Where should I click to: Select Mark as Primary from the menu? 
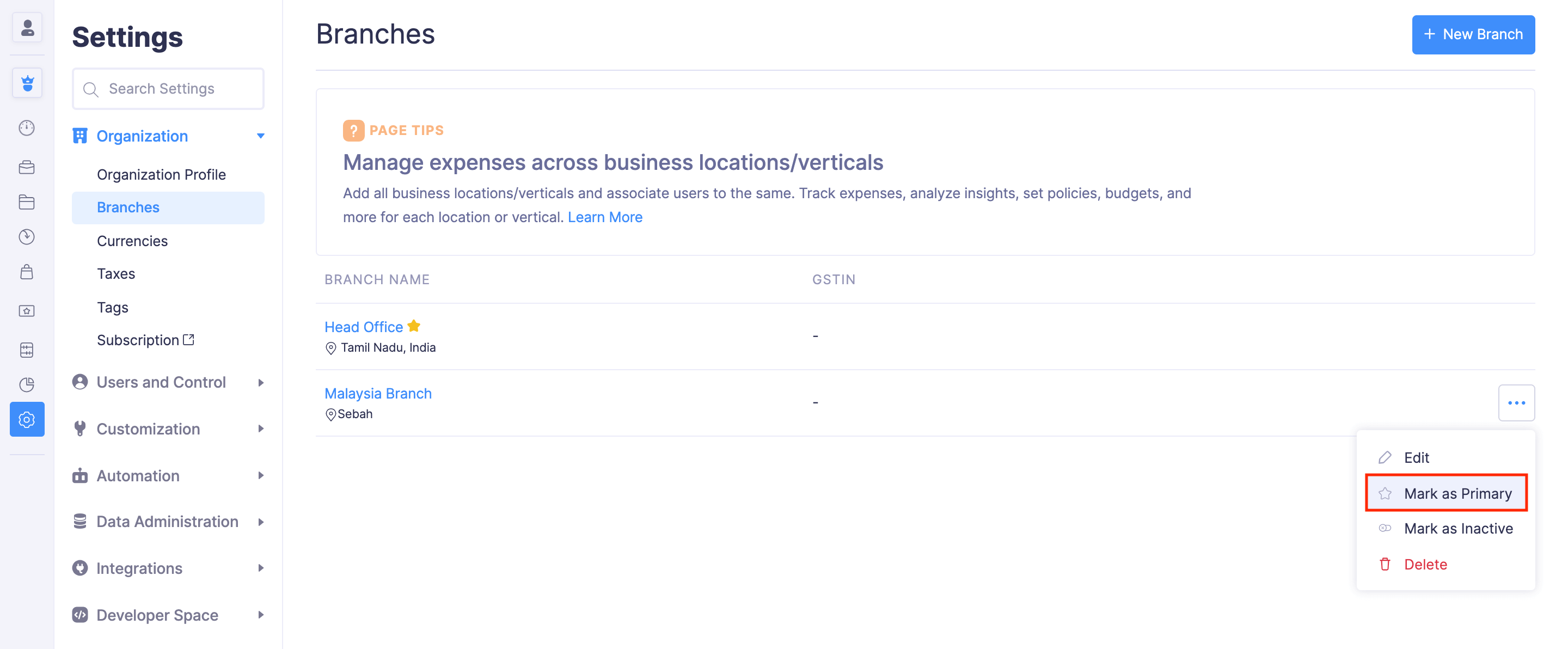pyautogui.click(x=1456, y=493)
